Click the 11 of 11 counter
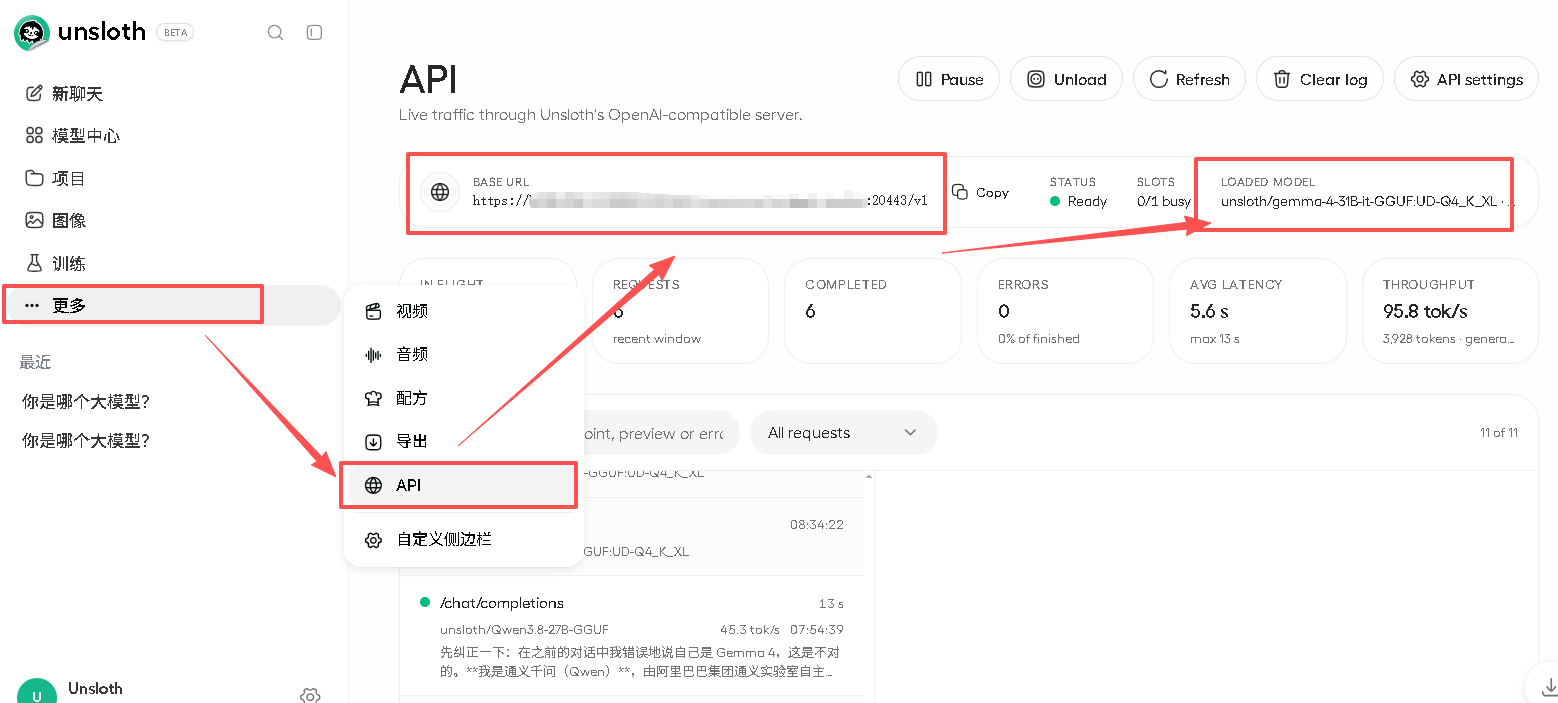This screenshot has height=703, width=1558. (x=1499, y=433)
